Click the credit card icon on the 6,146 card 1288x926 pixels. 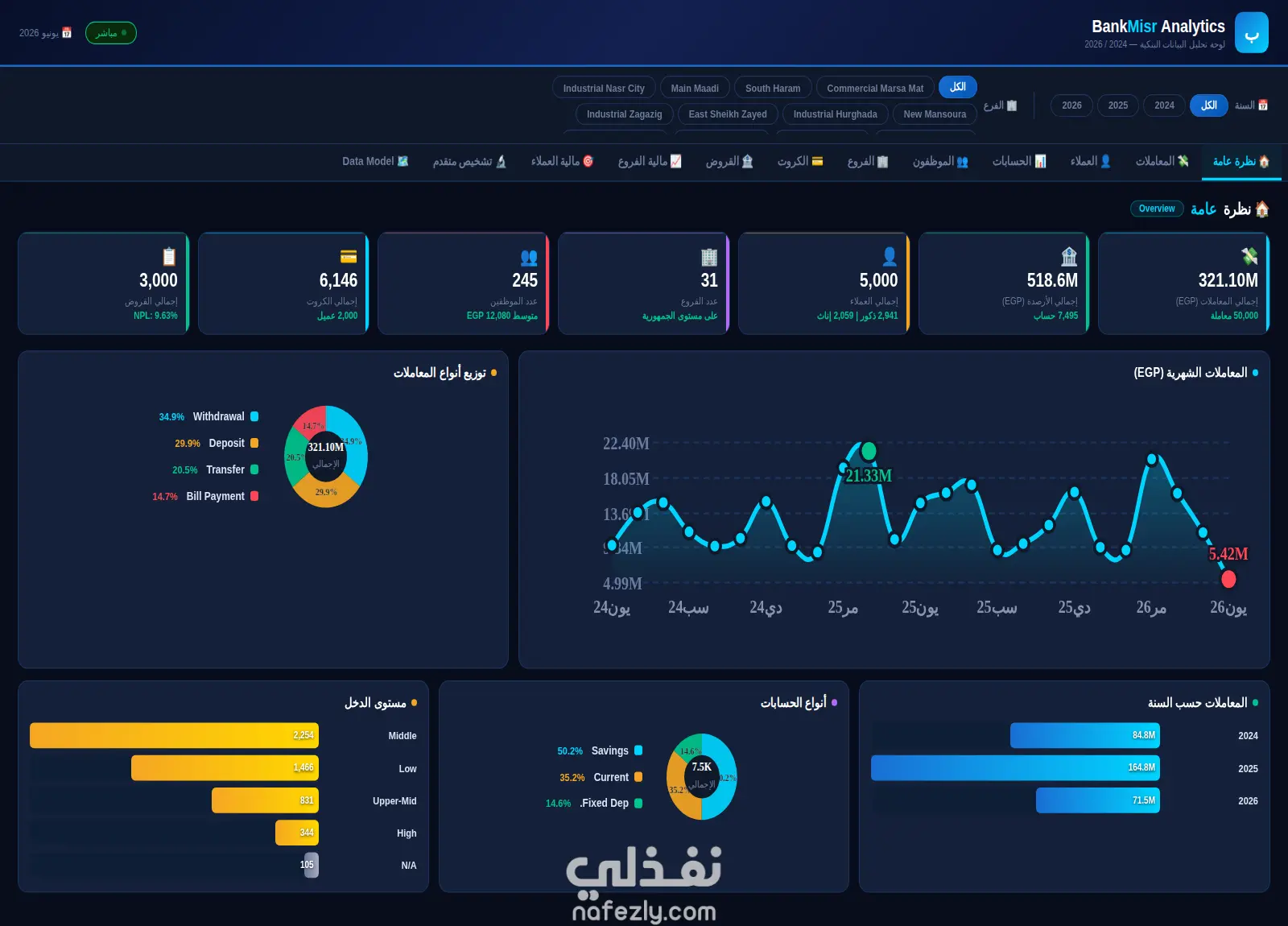[x=348, y=256]
